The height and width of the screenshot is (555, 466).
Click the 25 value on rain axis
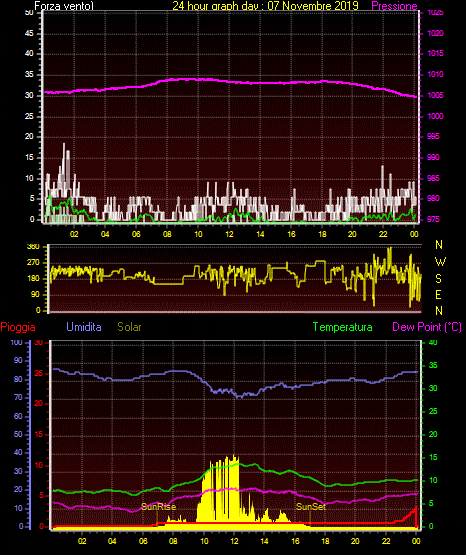pos(38,374)
